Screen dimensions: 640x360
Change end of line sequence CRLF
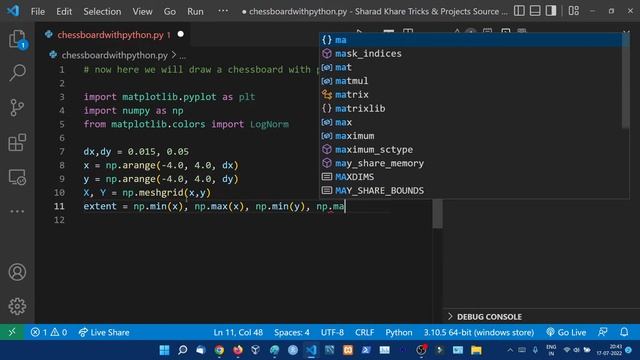click(364, 332)
